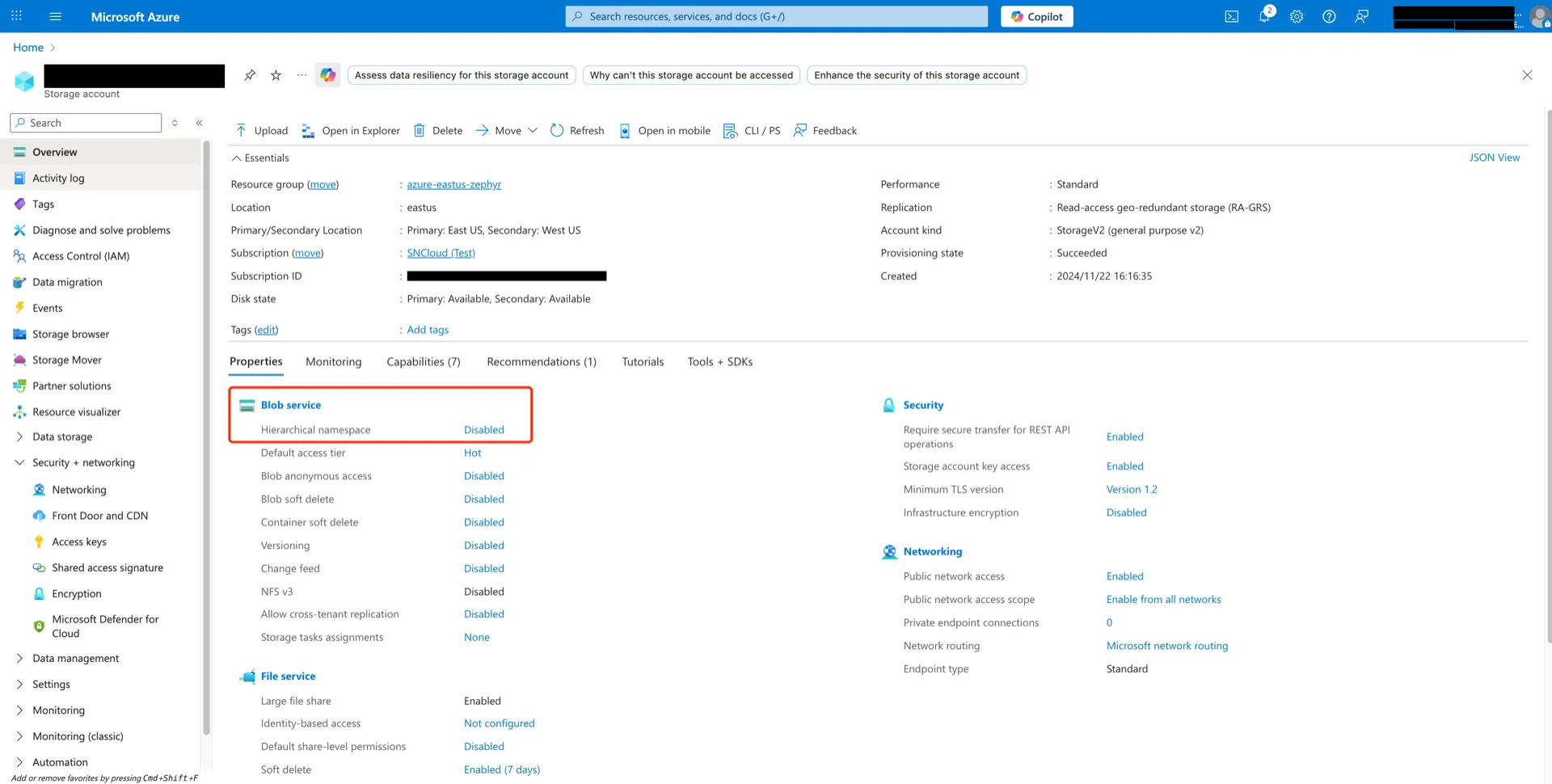Open resource group azure-eastus-zephyr
This screenshot has height=784, width=1552.
[x=453, y=185]
